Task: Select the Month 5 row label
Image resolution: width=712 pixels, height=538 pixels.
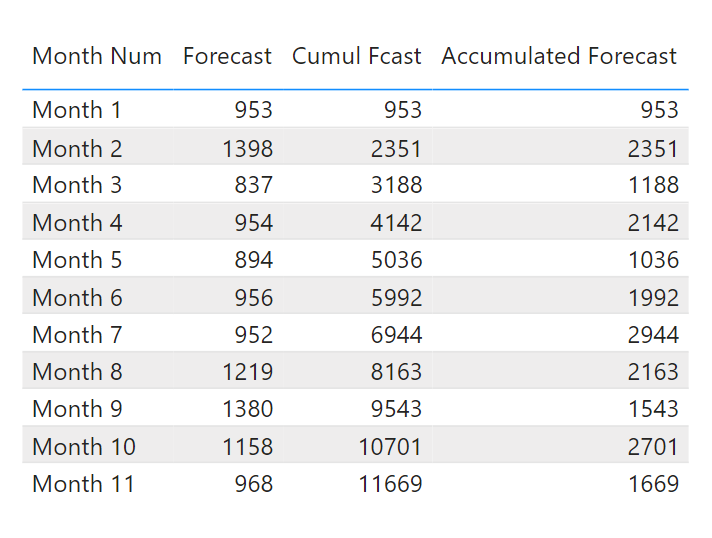Action: (77, 260)
